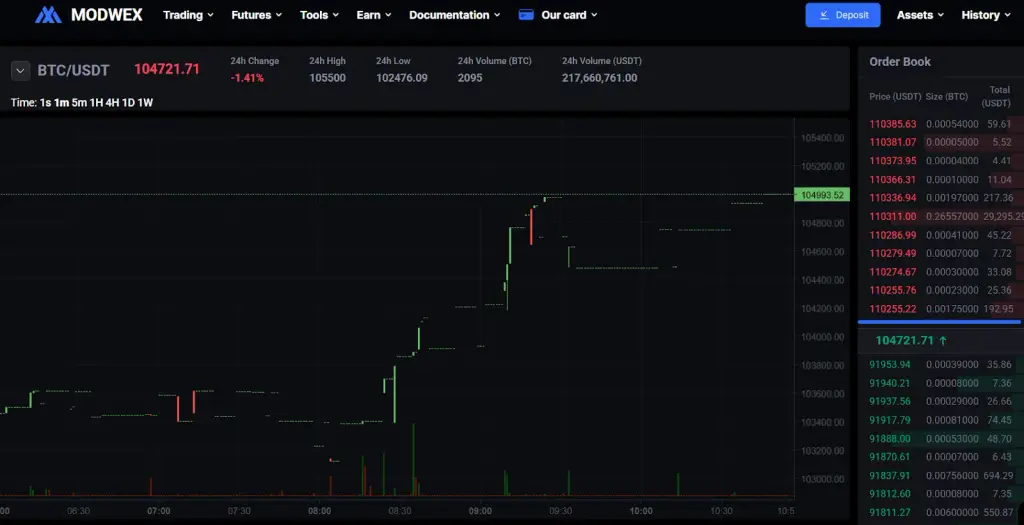Click the MODWEX logo icon

tap(48, 15)
